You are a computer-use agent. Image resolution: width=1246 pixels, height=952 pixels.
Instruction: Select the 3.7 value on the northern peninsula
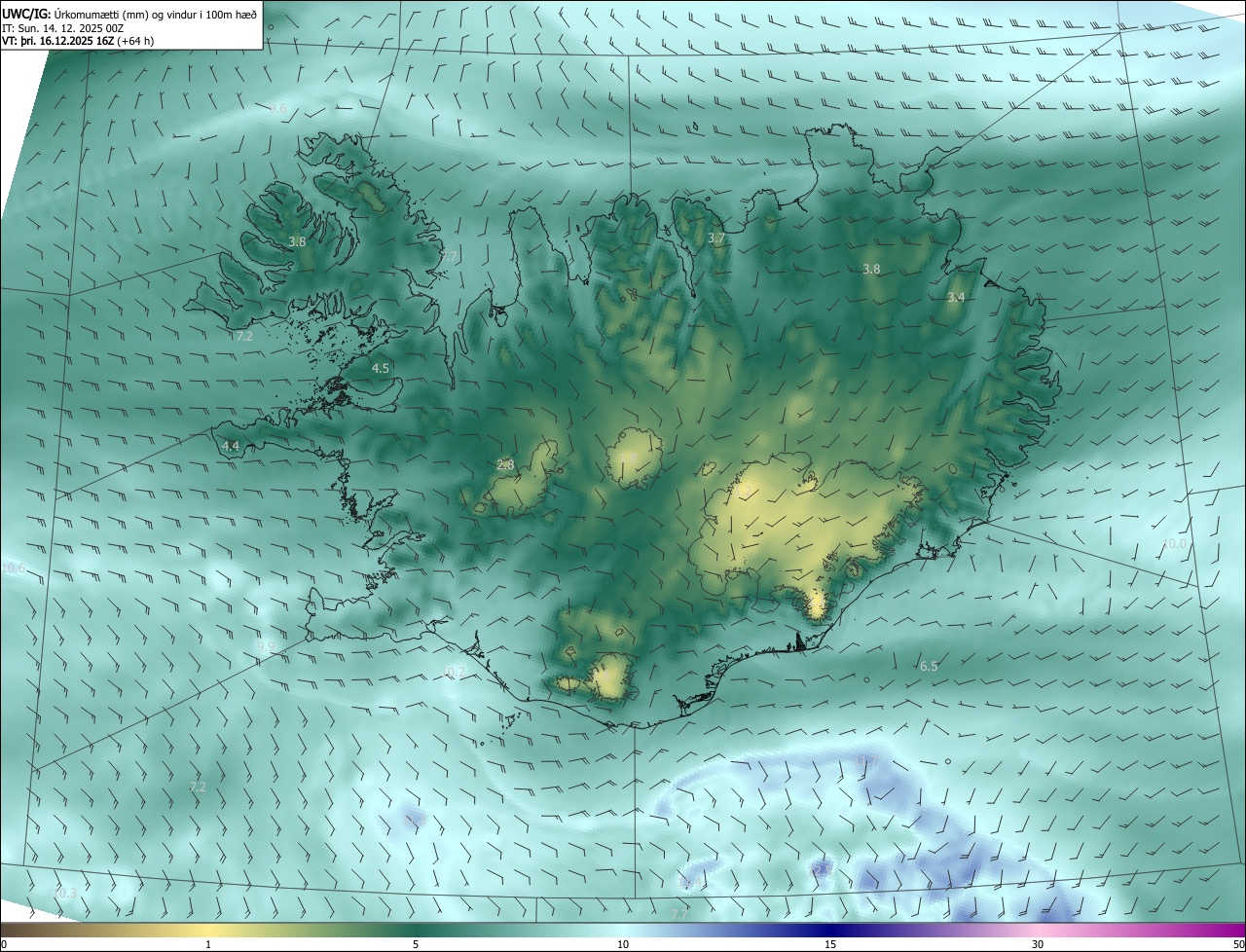click(x=716, y=238)
